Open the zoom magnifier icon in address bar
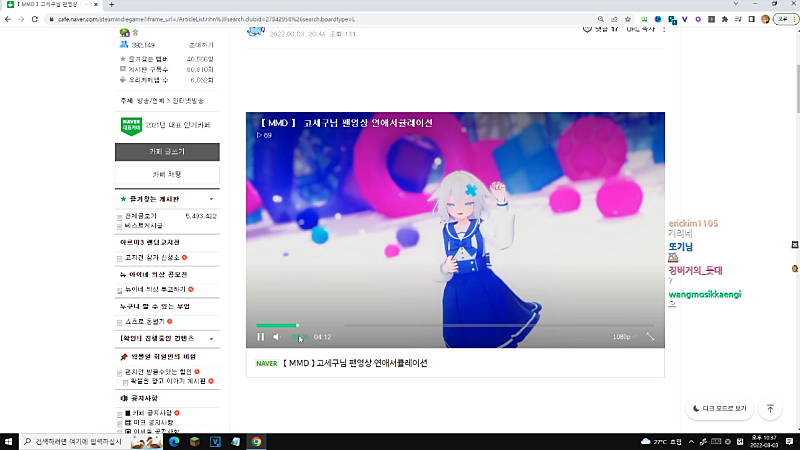Image resolution: width=800 pixels, height=450 pixels. [601, 19]
